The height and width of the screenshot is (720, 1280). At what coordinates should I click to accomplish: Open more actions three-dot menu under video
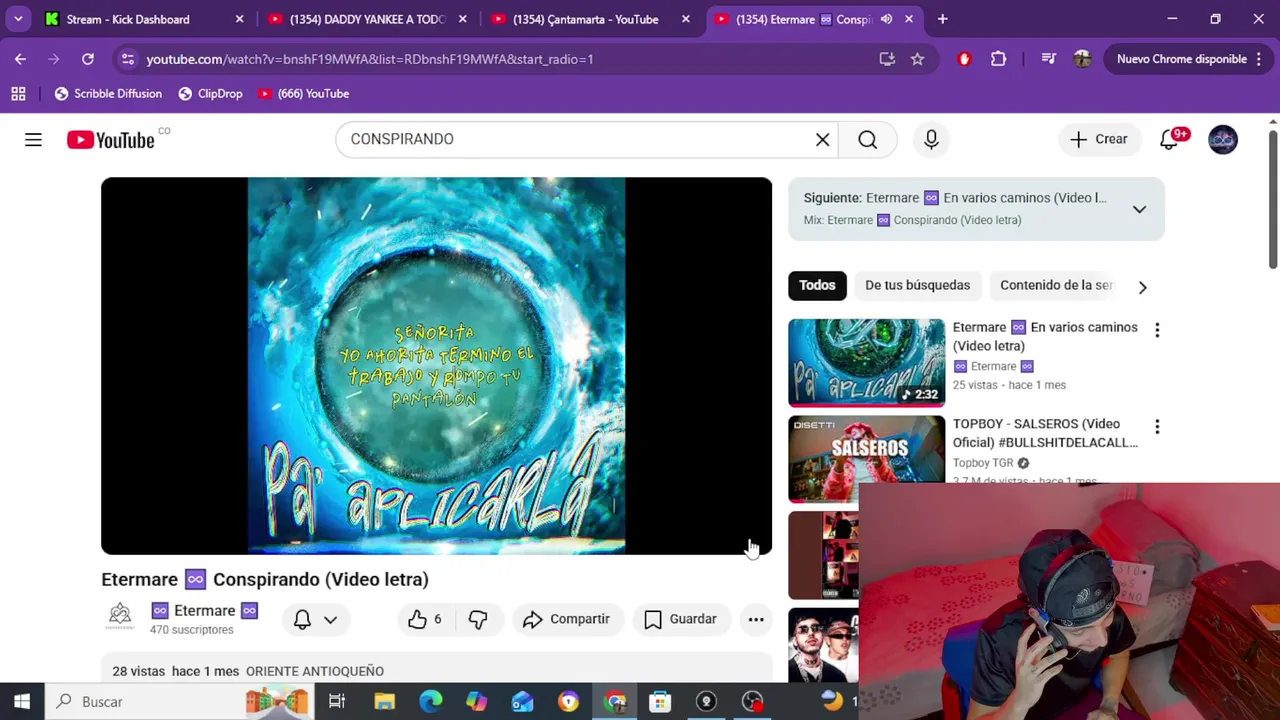tap(756, 619)
